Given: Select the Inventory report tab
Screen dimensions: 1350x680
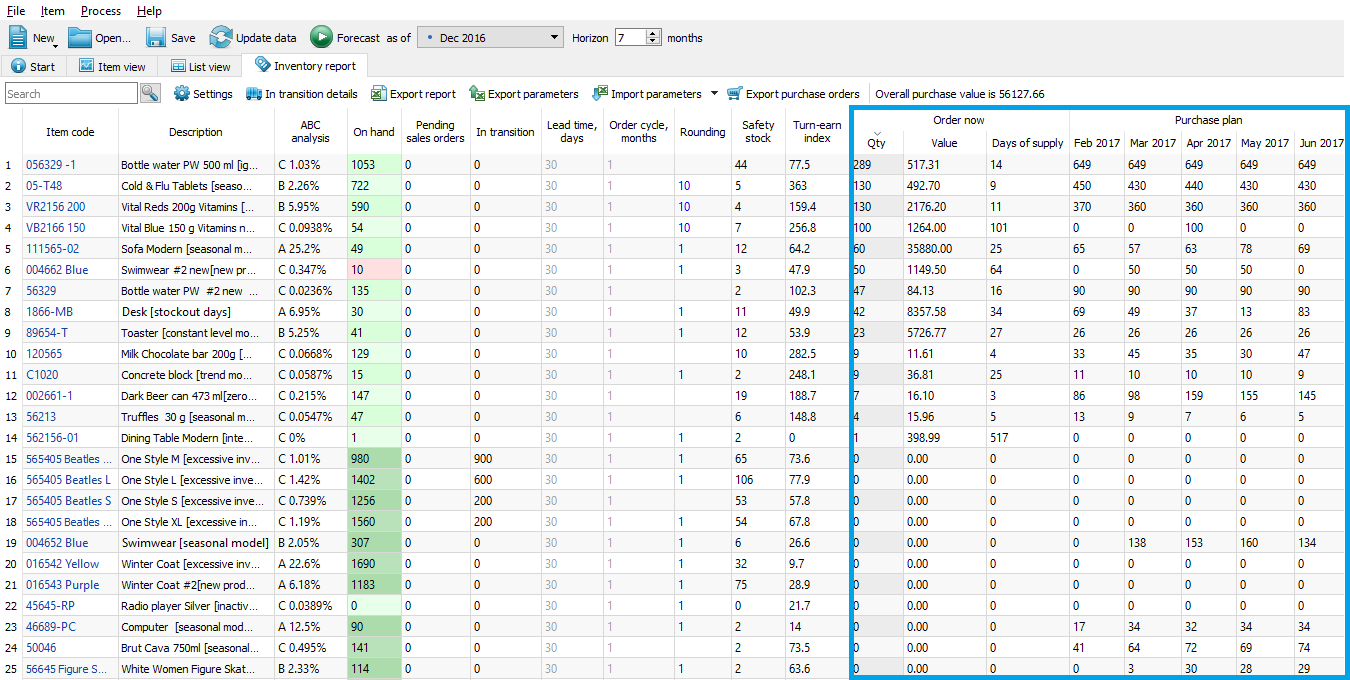Looking at the screenshot, I should (305, 66).
